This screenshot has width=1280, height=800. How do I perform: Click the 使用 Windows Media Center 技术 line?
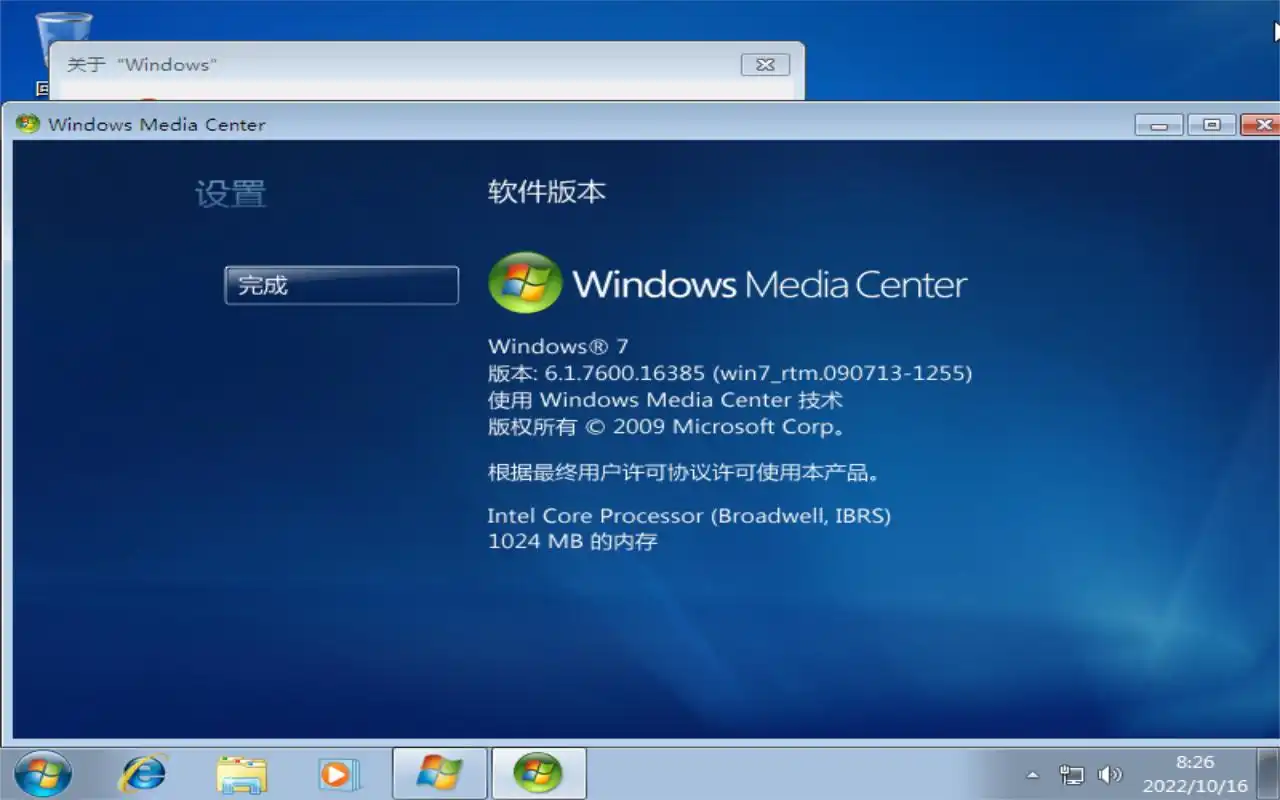pyautogui.click(x=665, y=400)
